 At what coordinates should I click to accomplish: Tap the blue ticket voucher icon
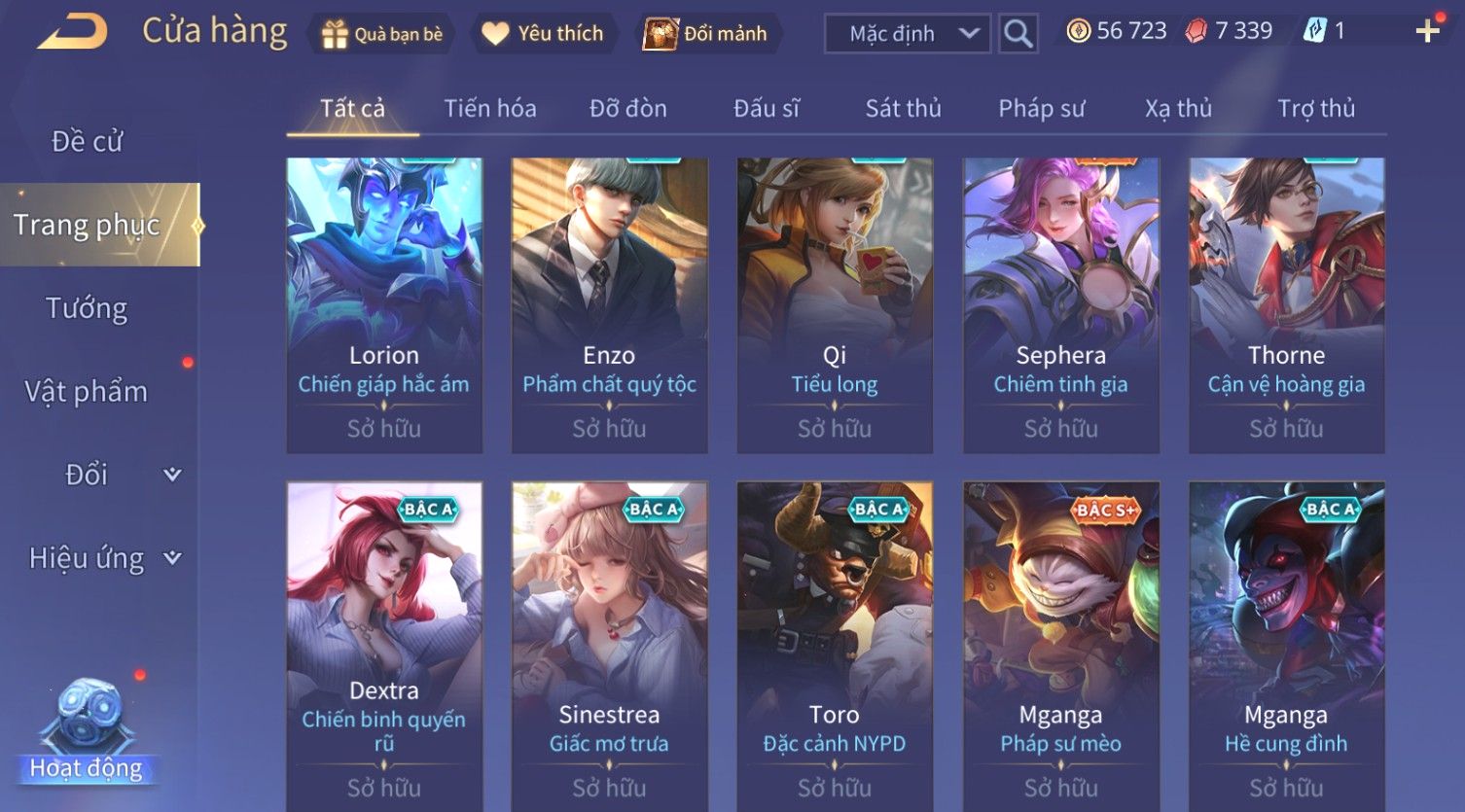click(x=1315, y=31)
